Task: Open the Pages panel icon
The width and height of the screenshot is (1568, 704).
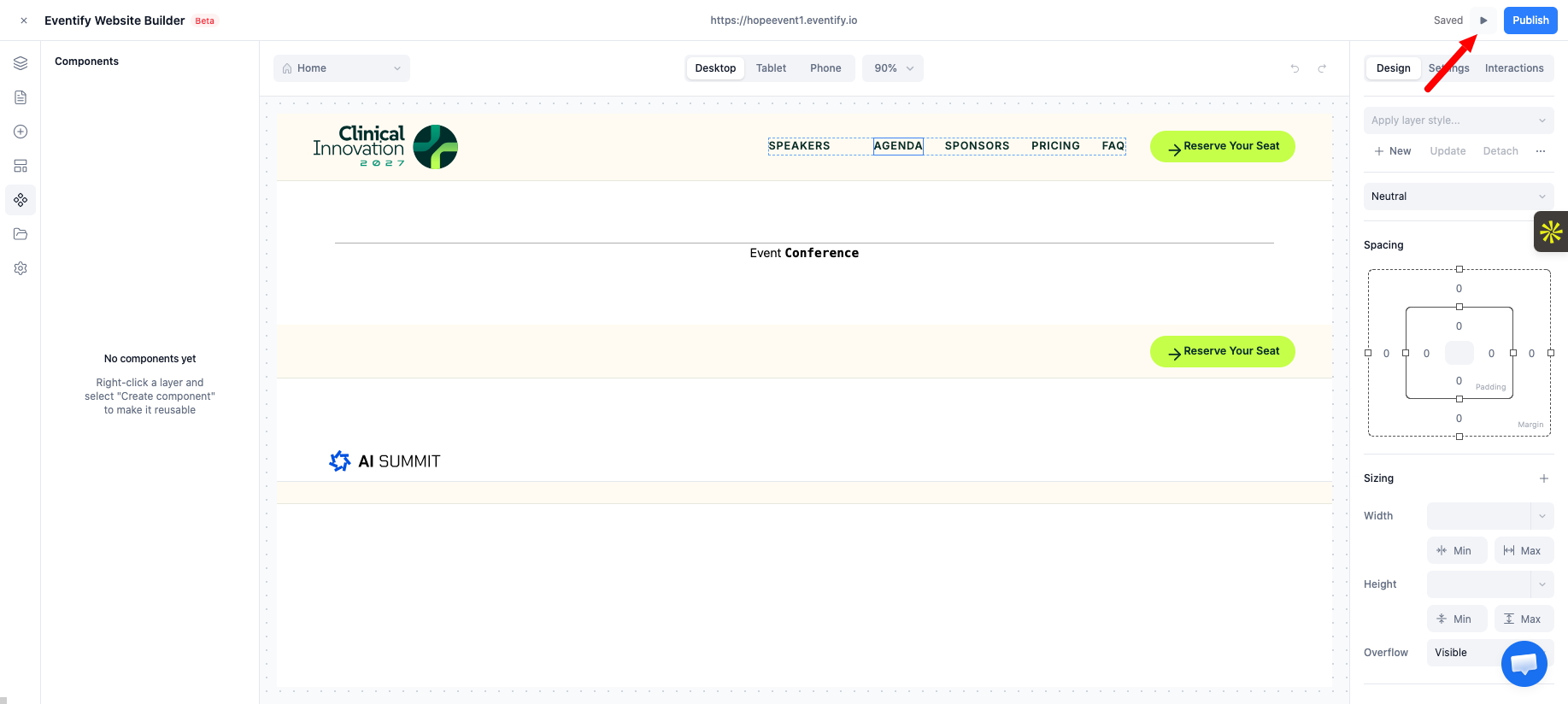Action: pos(21,97)
